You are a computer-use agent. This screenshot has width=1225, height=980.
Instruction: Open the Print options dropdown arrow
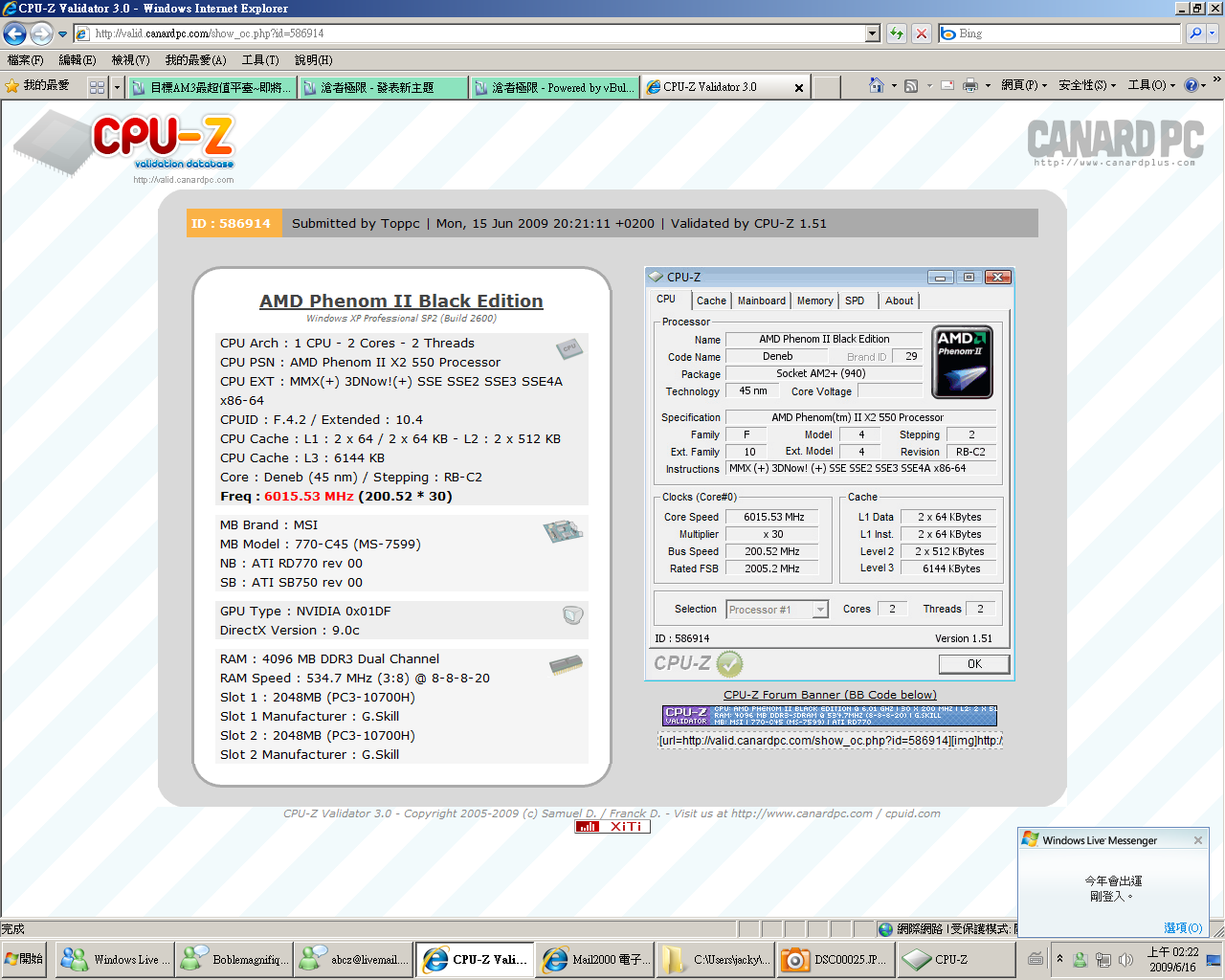pyautogui.click(x=988, y=85)
